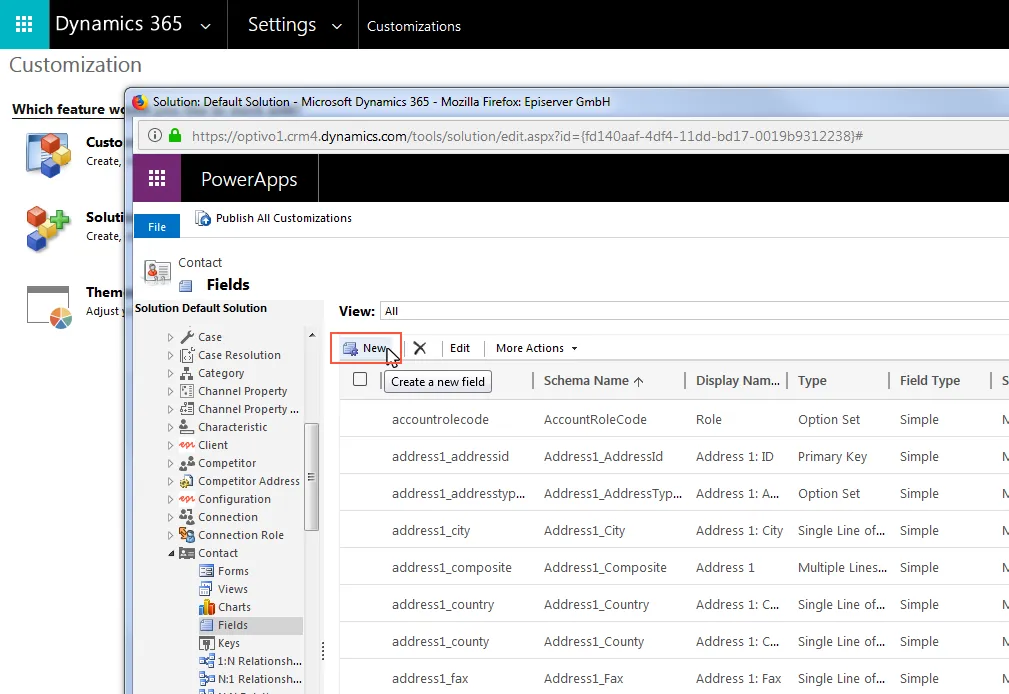Viewport: 1009px width, 694px height.
Task: Click the Edit button in toolbar
Action: (459, 348)
